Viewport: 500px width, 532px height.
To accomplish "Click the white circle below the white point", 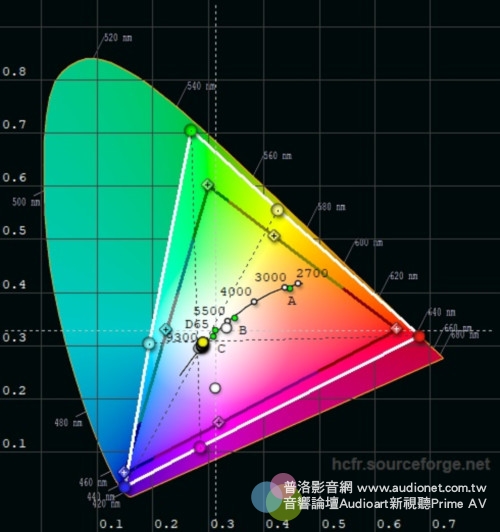I will click(x=215, y=388).
